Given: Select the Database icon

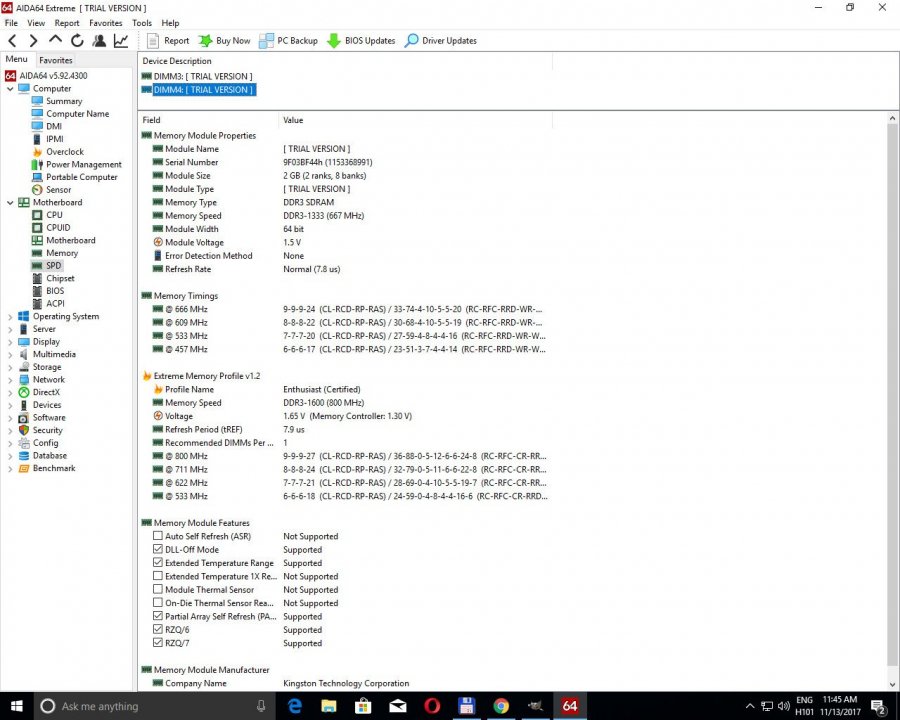Looking at the screenshot, I should (24, 455).
